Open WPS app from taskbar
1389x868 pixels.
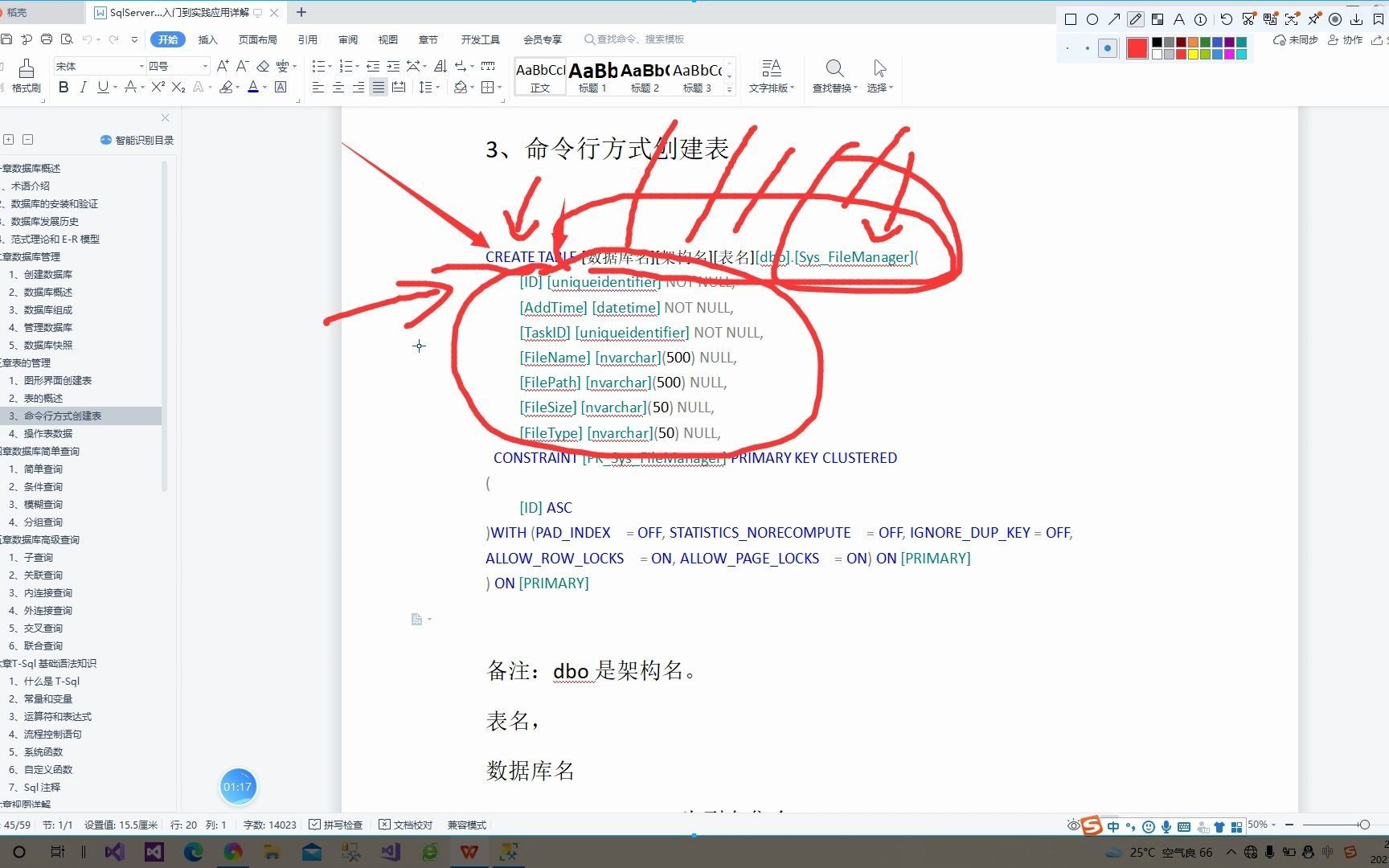coord(469,852)
